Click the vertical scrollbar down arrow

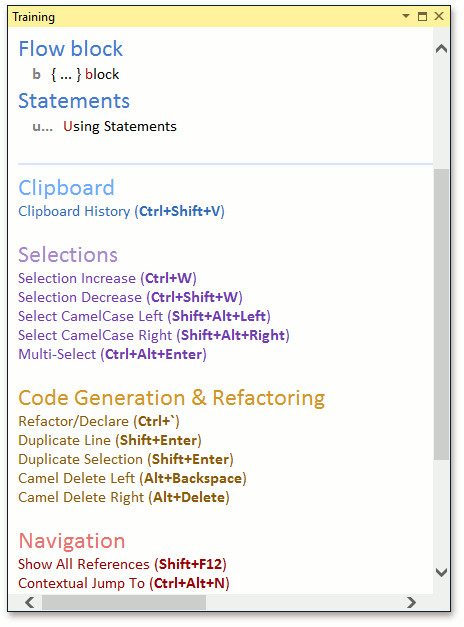[x=441, y=572]
